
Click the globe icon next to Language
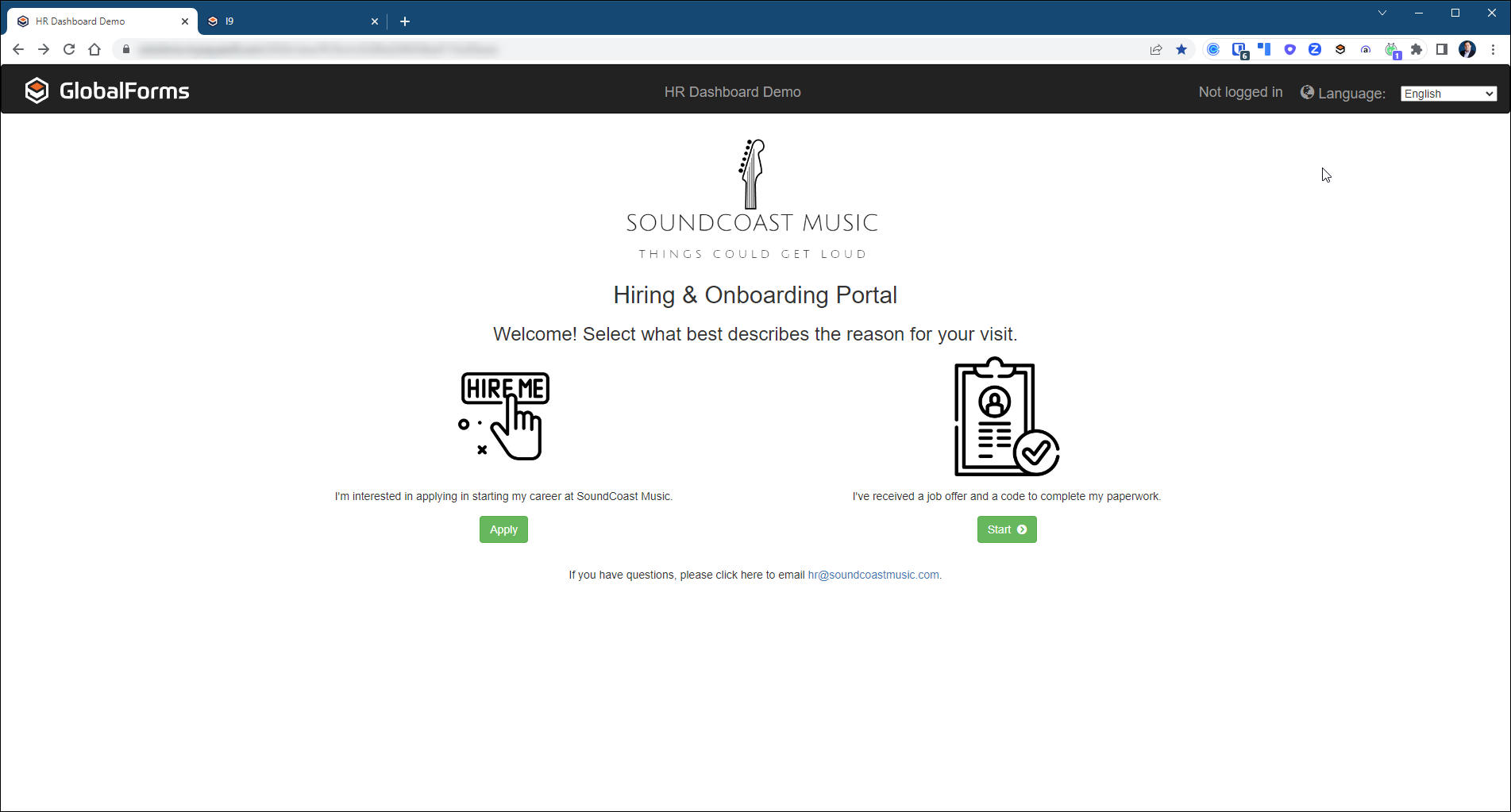coord(1306,91)
